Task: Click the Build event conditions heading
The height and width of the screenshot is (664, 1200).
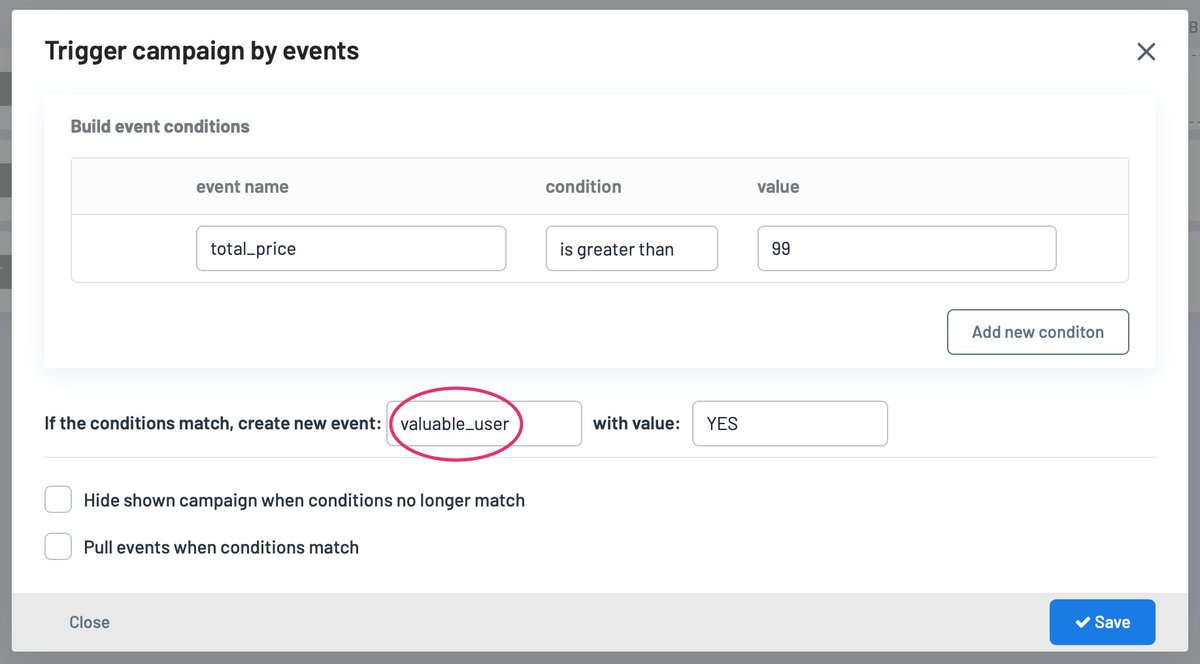Action: tap(160, 126)
